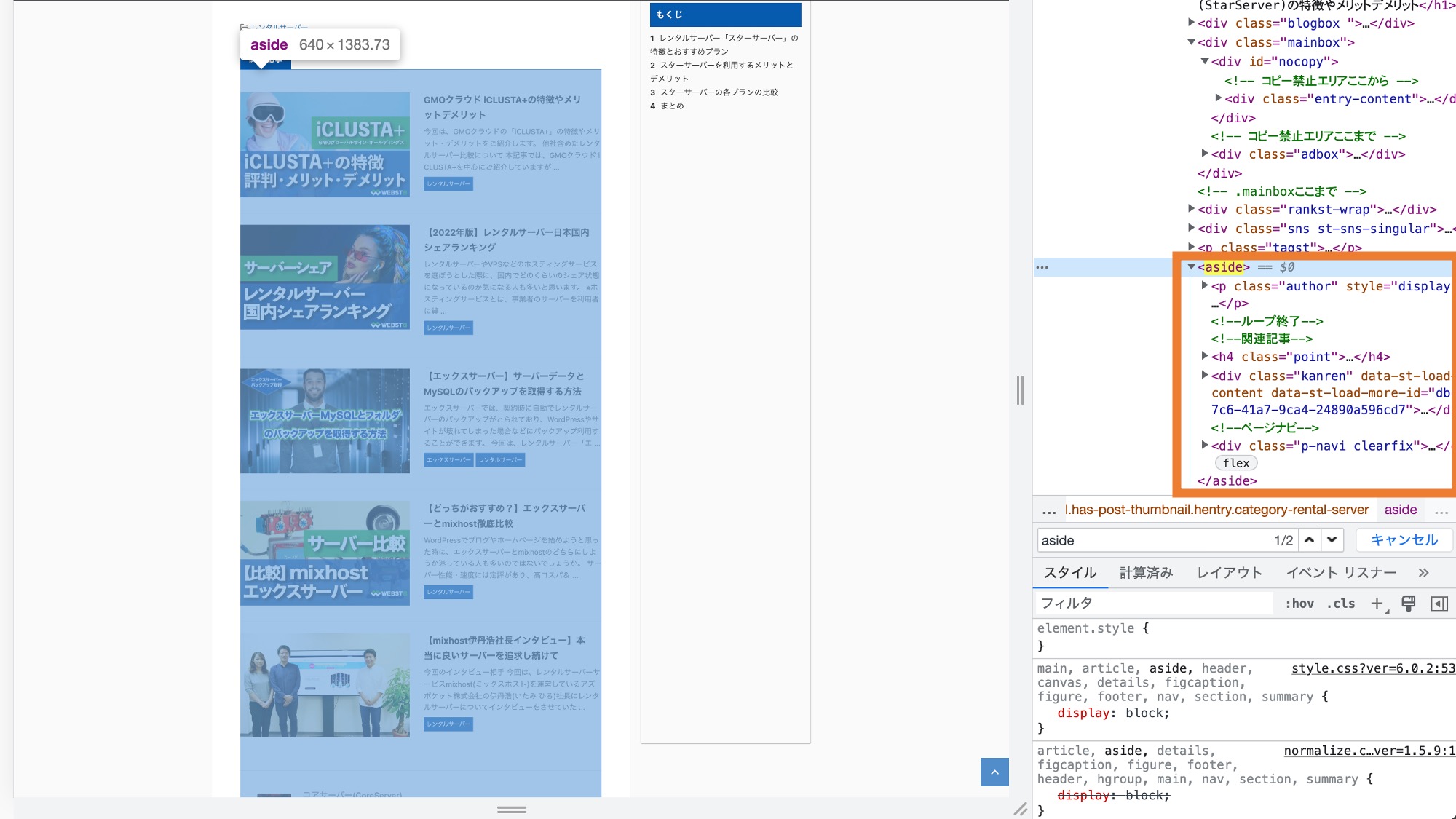The image size is (1456, 819).
Task: Go to TOC item 1 スターサーバーの特徴
Action: [x=725, y=44]
